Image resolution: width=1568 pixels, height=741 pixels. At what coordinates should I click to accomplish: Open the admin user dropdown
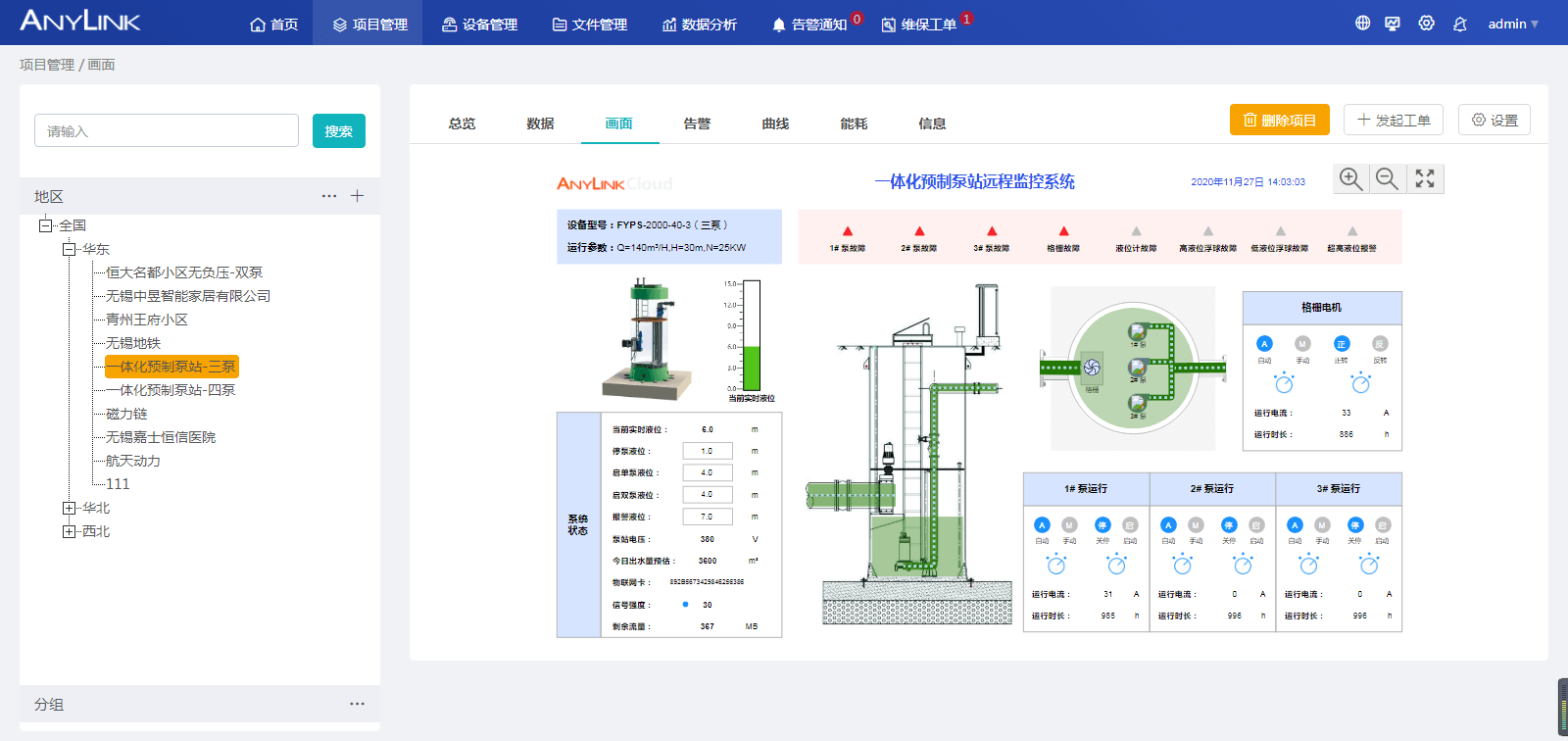point(1513,24)
